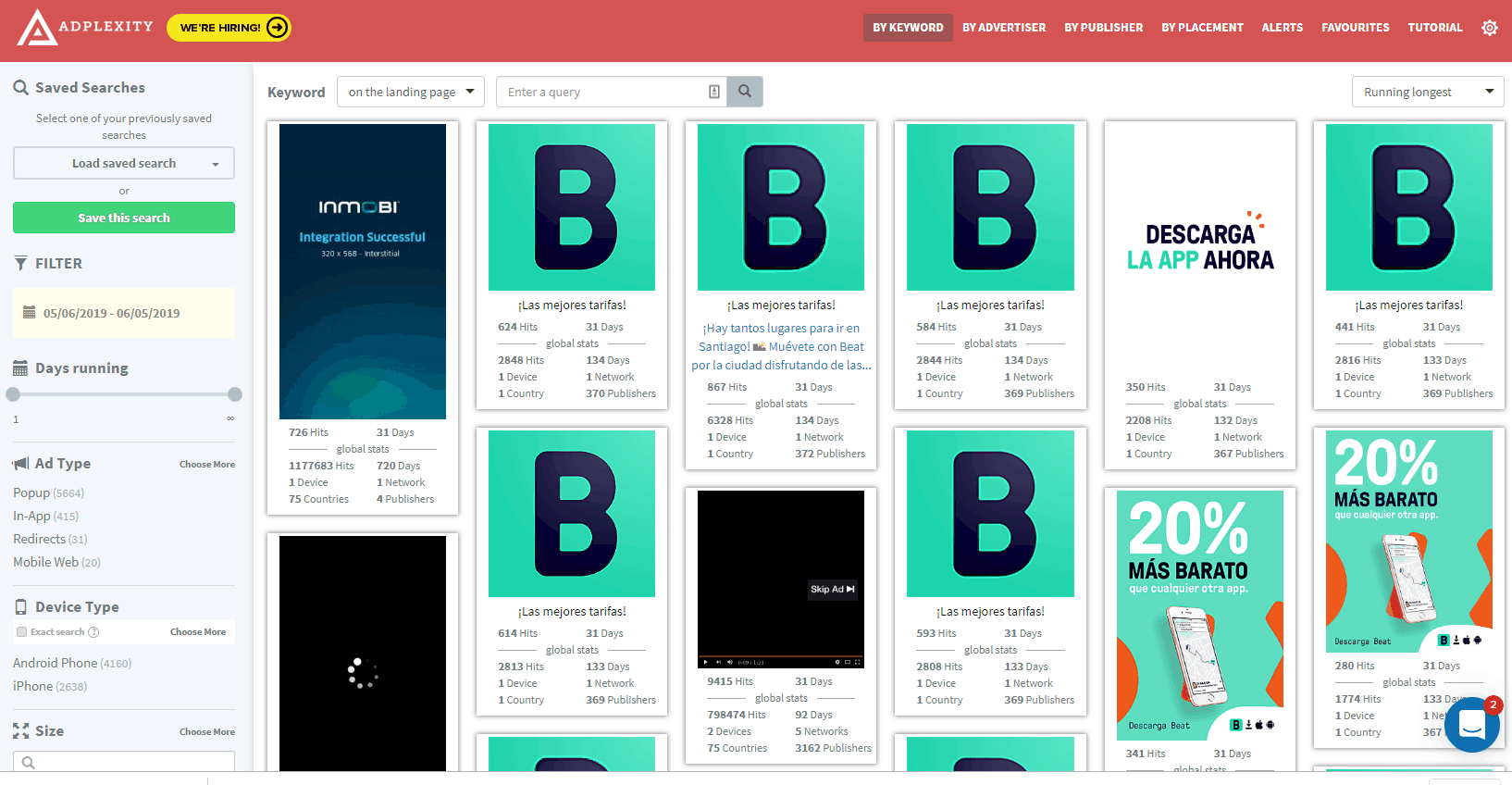
Task: Open the settings gear icon
Action: (1490, 28)
